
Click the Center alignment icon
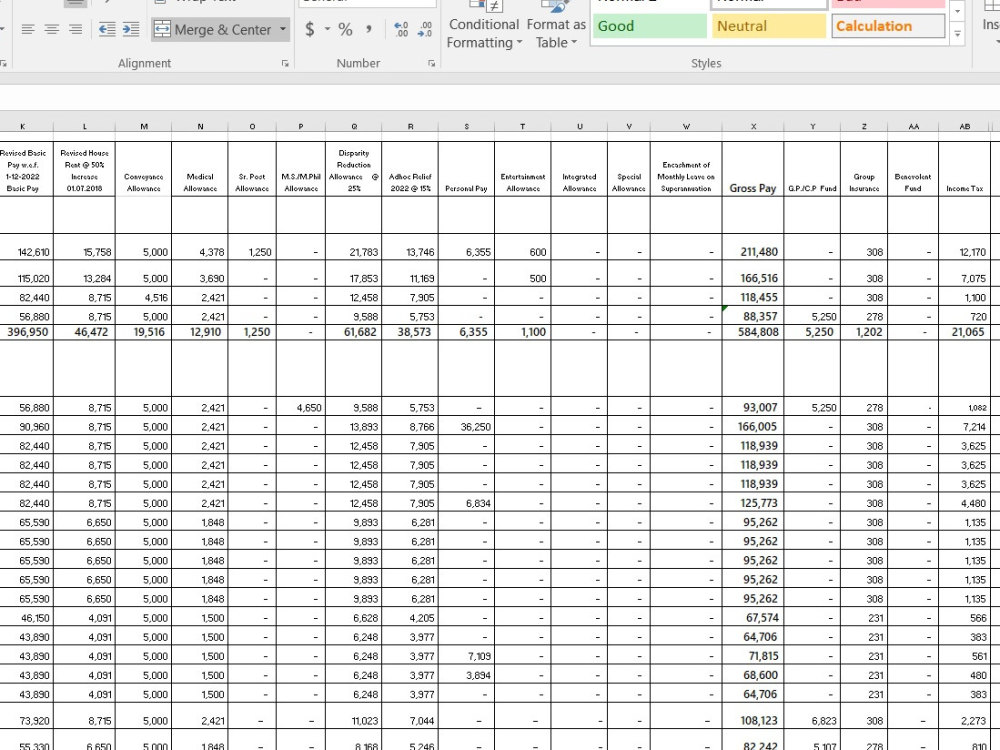pyautogui.click(x=52, y=29)
